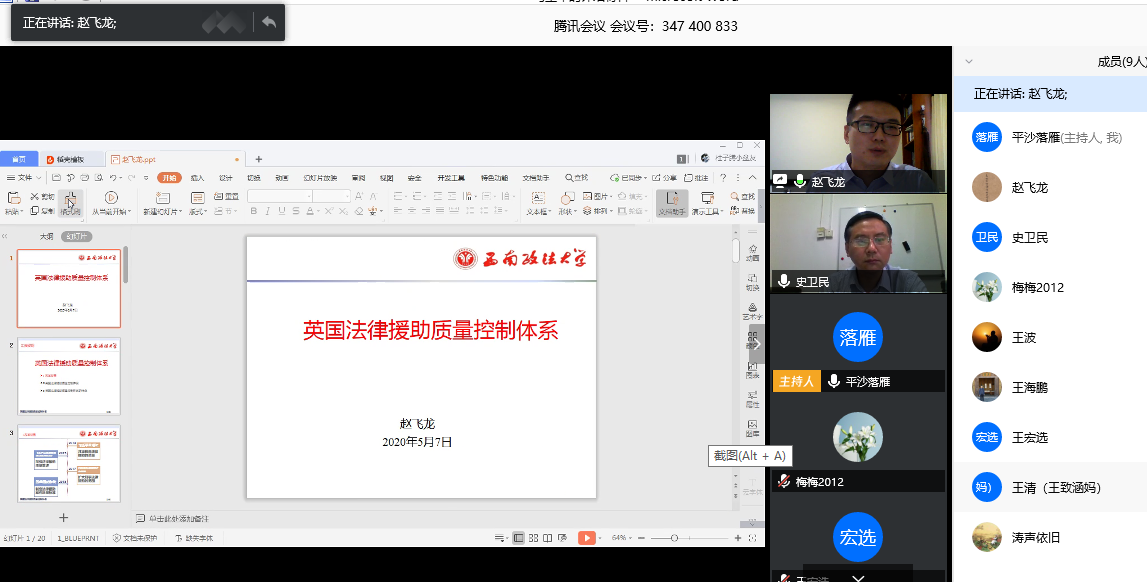Click the Text Box icon
The image size is (1147, 582).
click(x=538, y=198)
